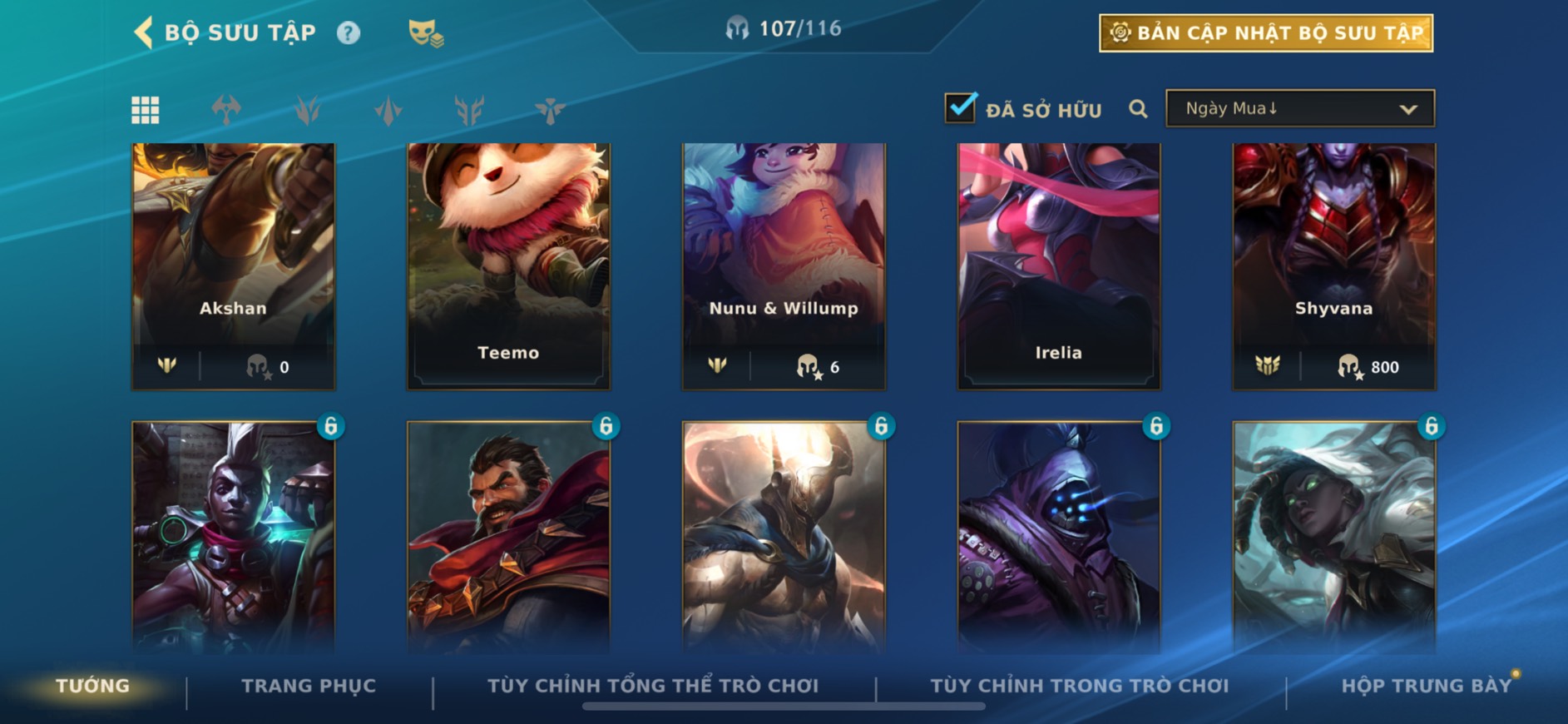Filter by the second role emblem icon
The image size is (1568, 724).
point(307,109)
